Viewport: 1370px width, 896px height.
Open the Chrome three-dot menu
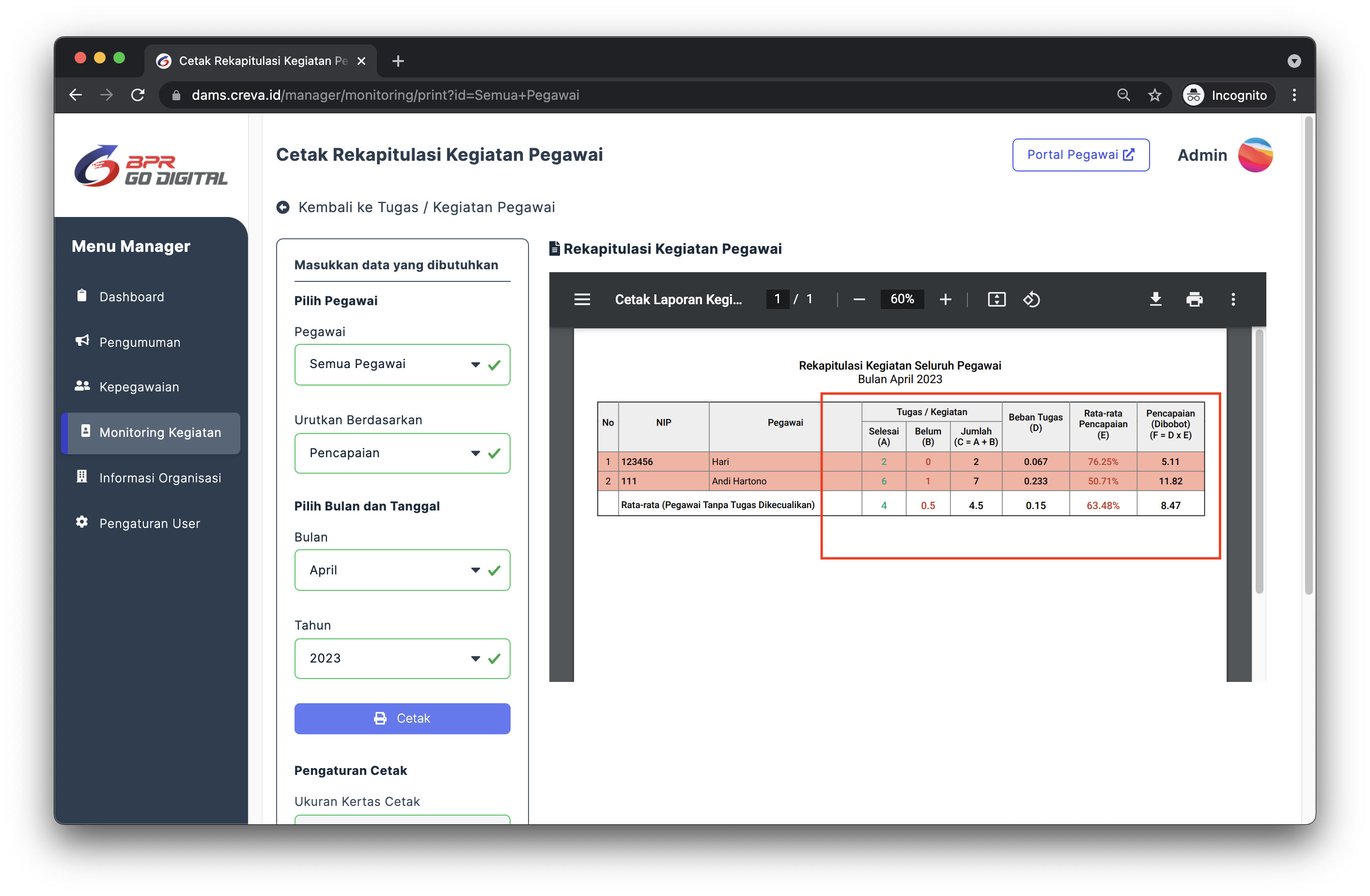[x=1294, y=95]
